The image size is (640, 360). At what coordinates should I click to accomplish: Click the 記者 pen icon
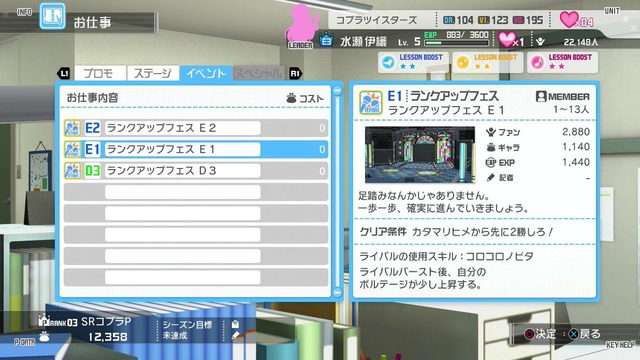coord(491,177)
